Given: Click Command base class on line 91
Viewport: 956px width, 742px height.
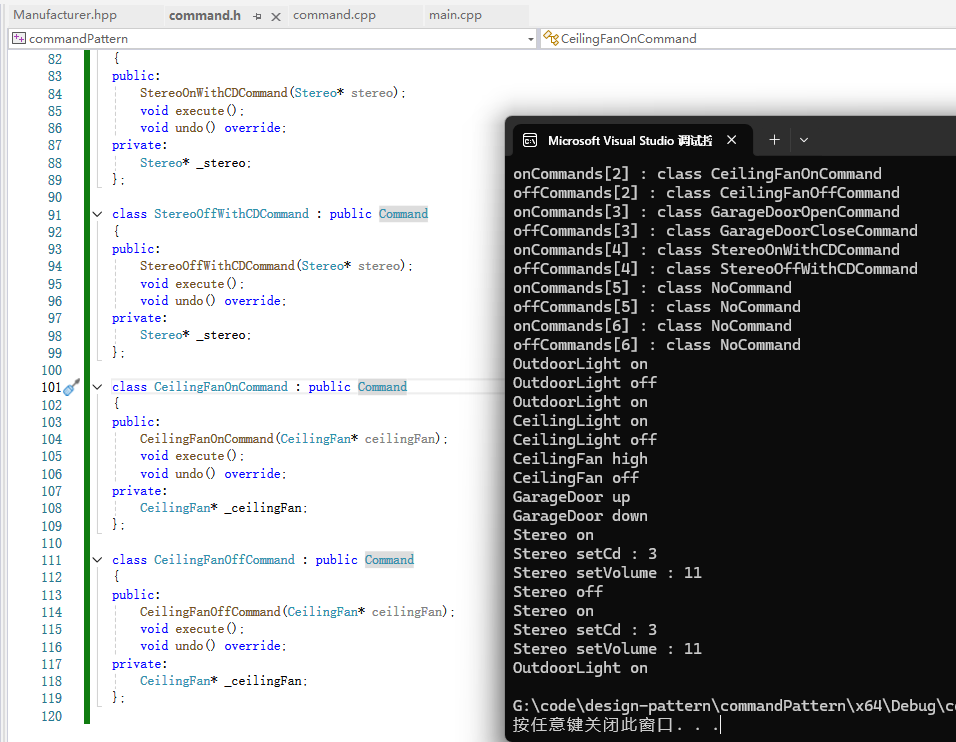Looking at the screenshot, I should click(403, 214).
